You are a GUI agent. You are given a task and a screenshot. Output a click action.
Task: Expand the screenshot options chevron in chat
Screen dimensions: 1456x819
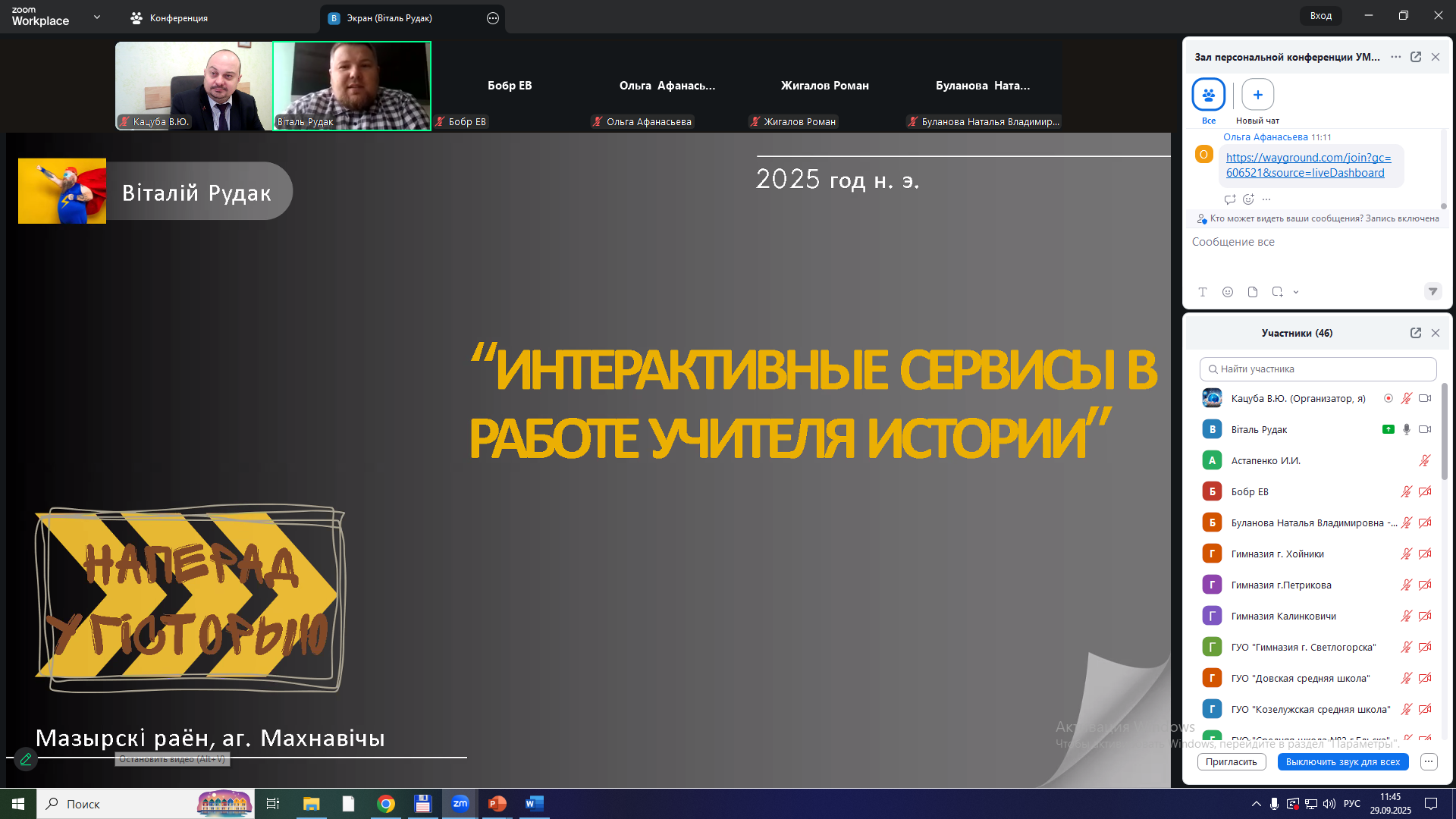1296,292
